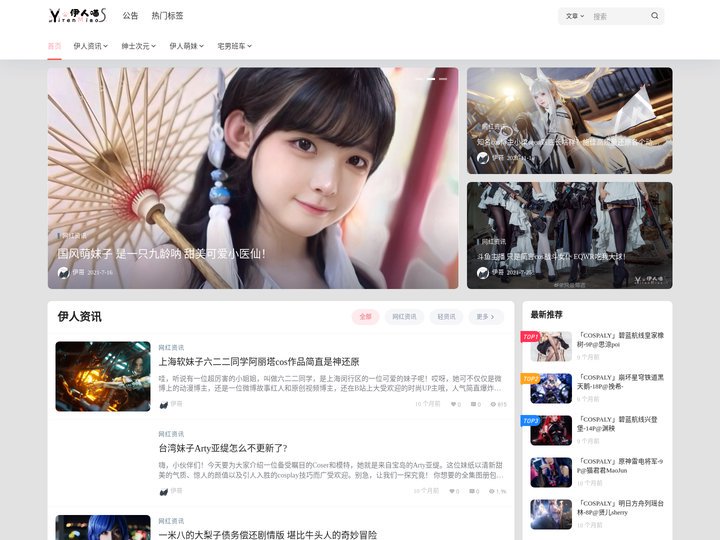
Task: Select the 网红资讯 filter pill
Action: click(404, 316)
